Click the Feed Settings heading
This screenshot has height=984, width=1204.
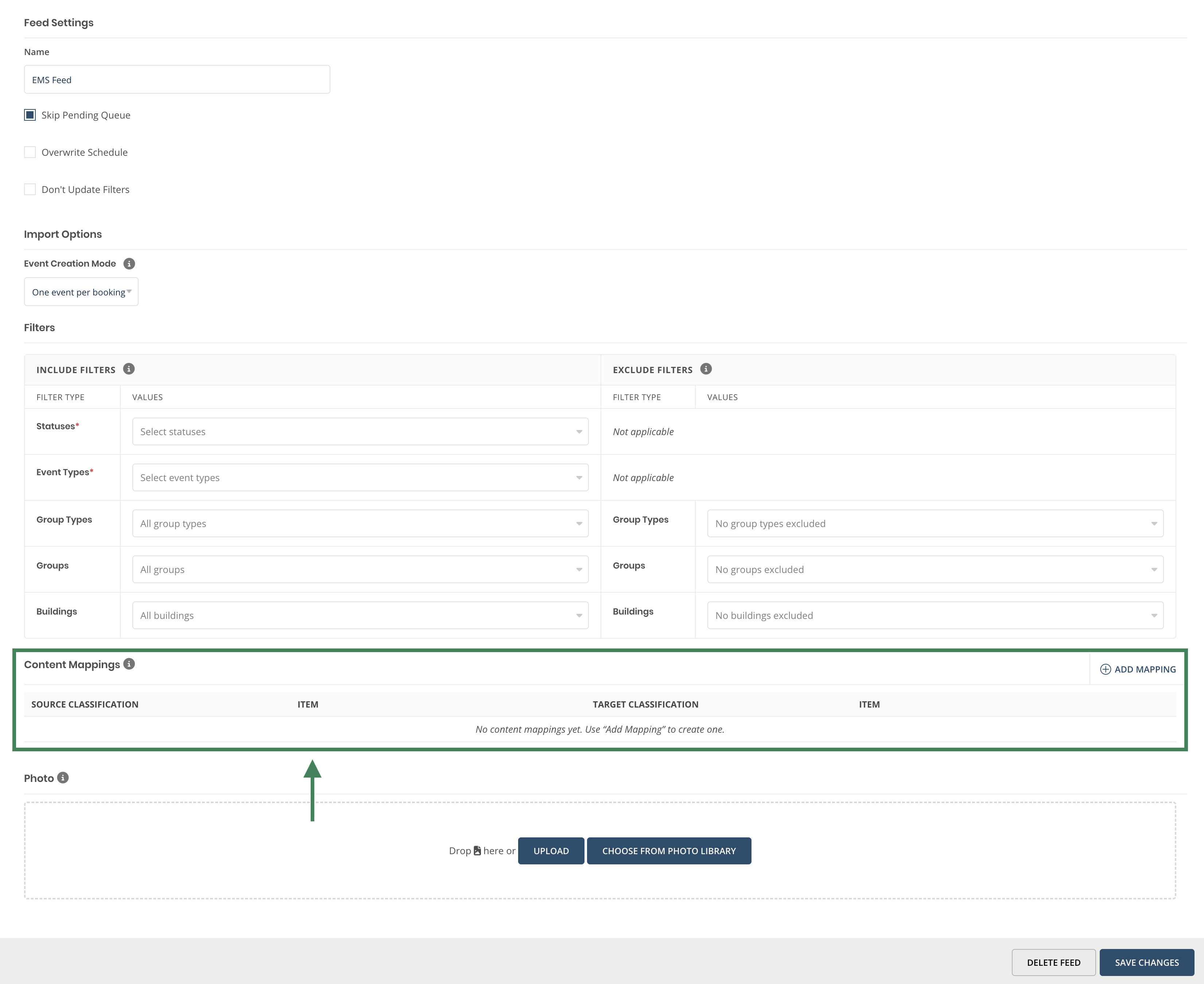[x=59, y=23]
